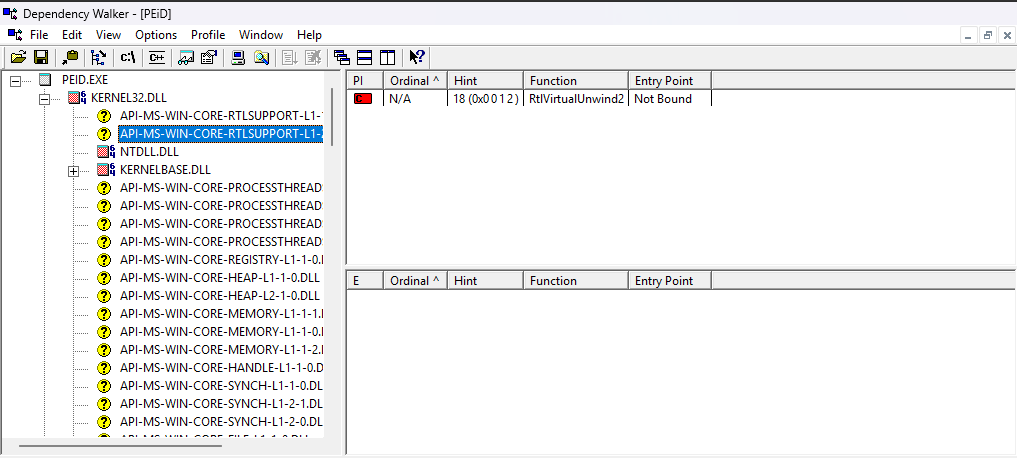Toggle the Full Paths c:\ icon
Viewport: 1017px width, 458px height.
tap(128, 58)
